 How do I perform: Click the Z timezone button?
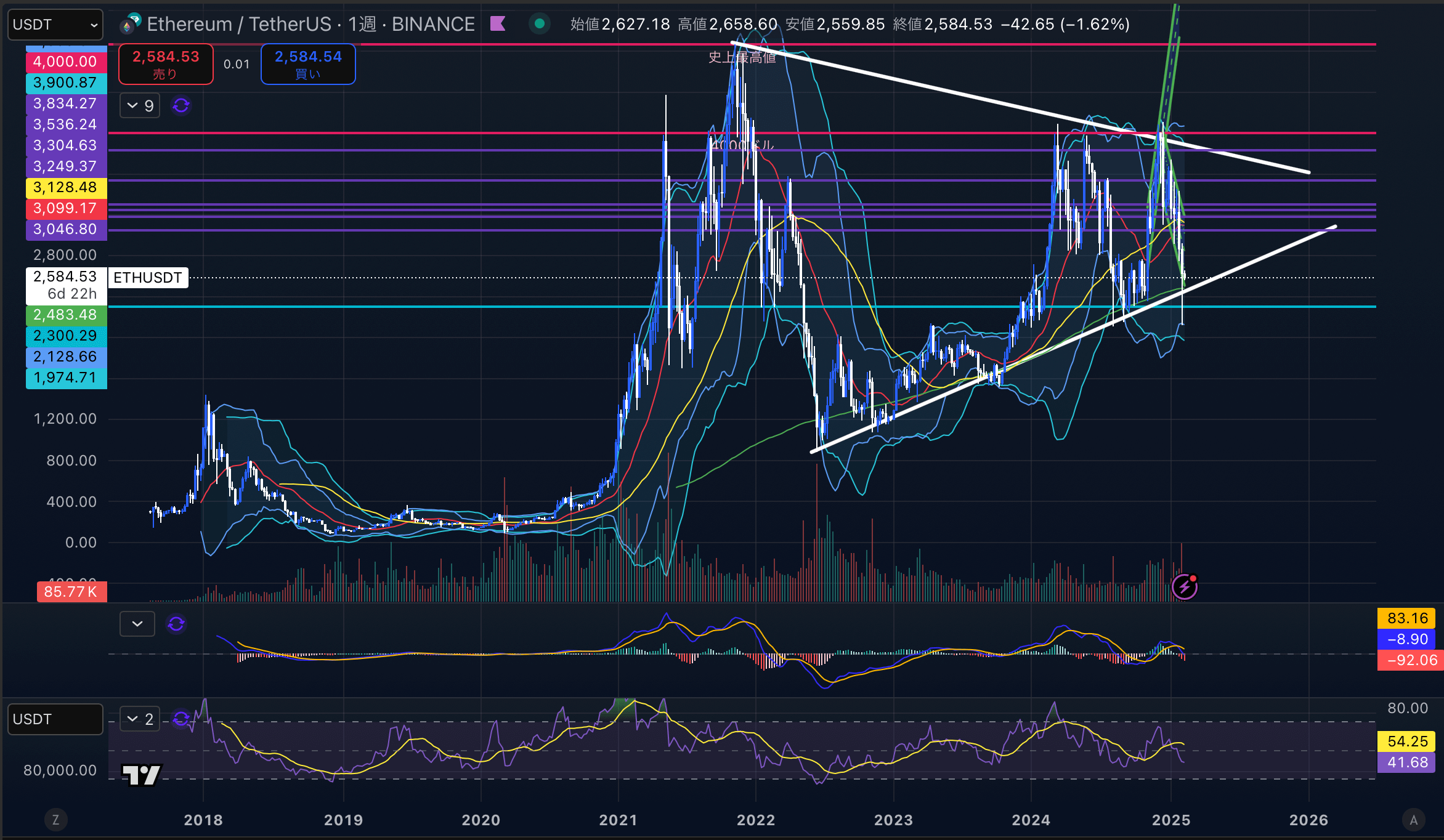click(x=55, y=820)
